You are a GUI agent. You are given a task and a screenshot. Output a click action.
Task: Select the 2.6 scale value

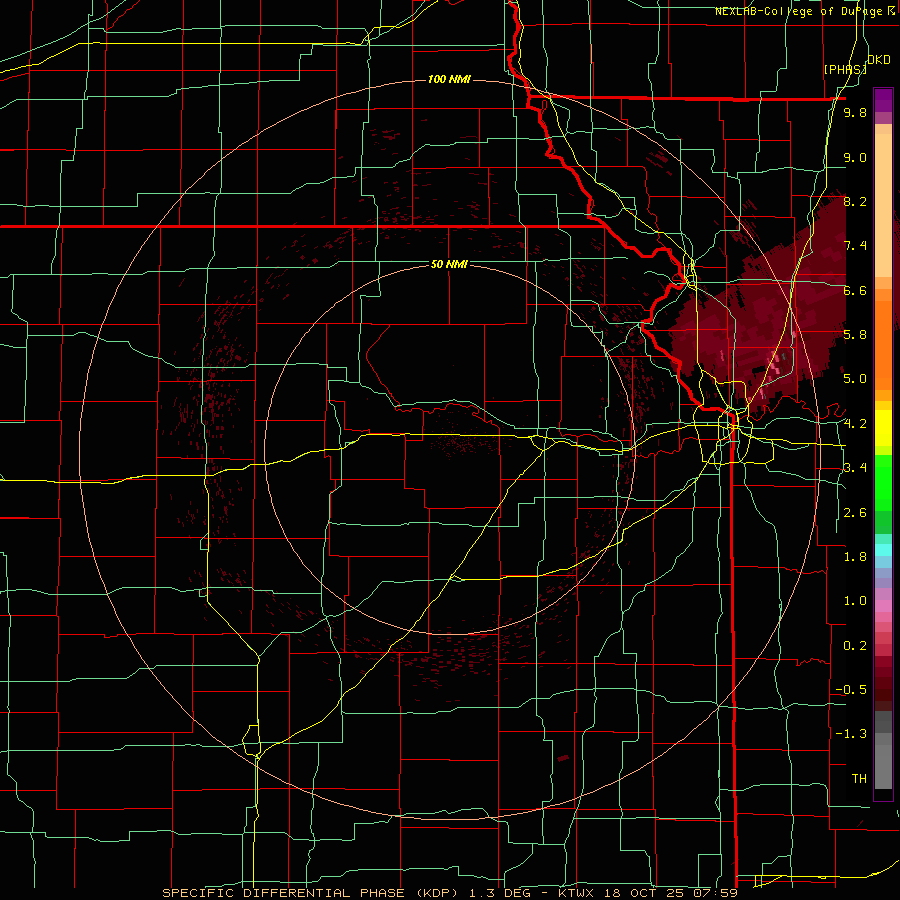[855, 513]
